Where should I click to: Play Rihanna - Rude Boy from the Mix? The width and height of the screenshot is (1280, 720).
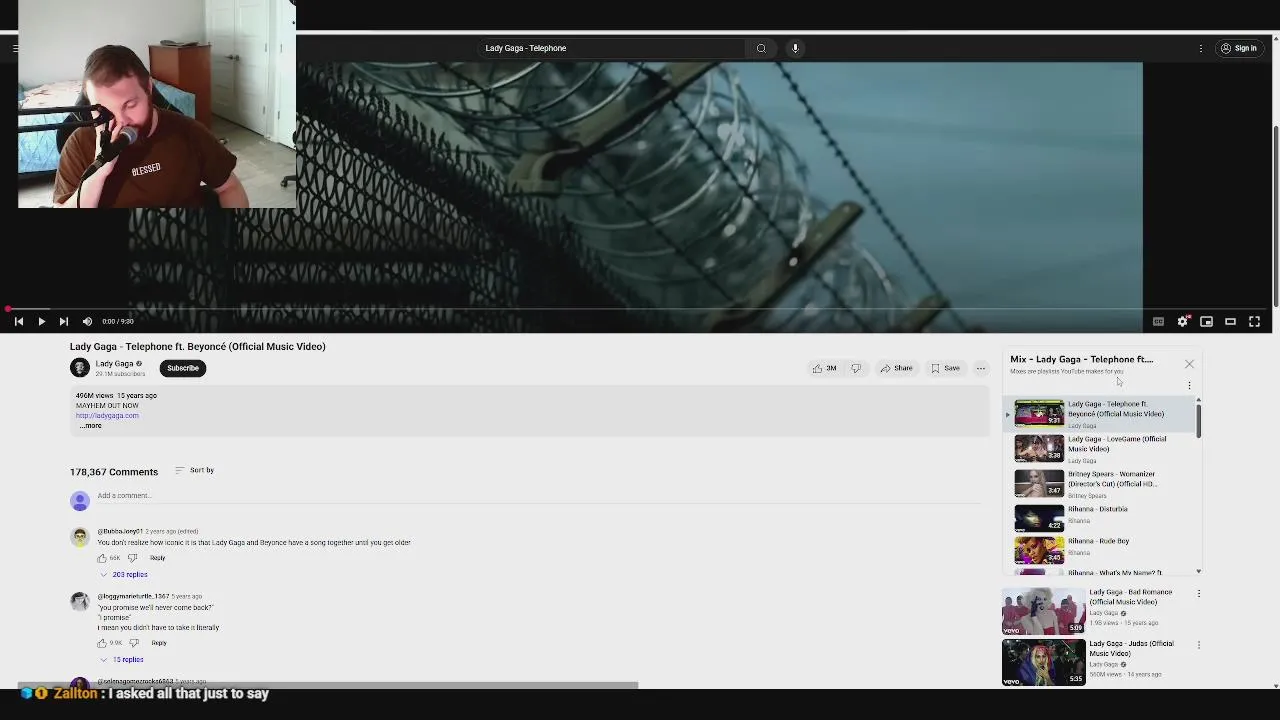click(1100, 549)
